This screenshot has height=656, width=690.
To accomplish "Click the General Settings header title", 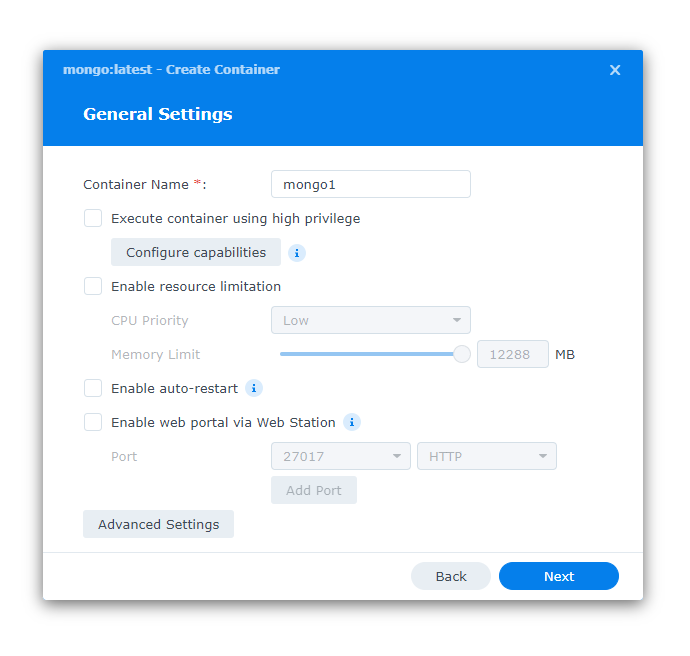I will click(158, 114).
